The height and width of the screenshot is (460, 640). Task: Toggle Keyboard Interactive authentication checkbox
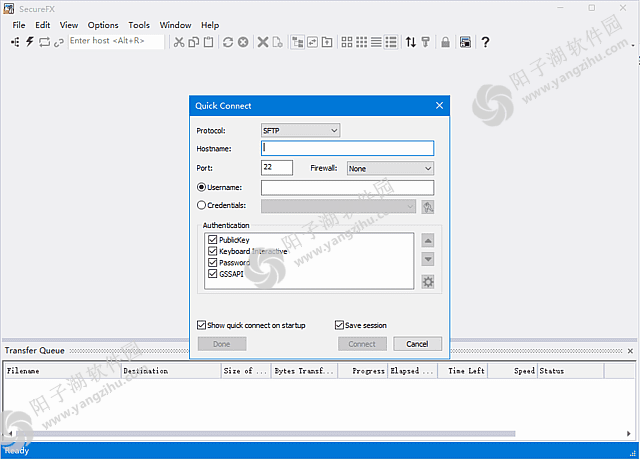click(212, 251)
